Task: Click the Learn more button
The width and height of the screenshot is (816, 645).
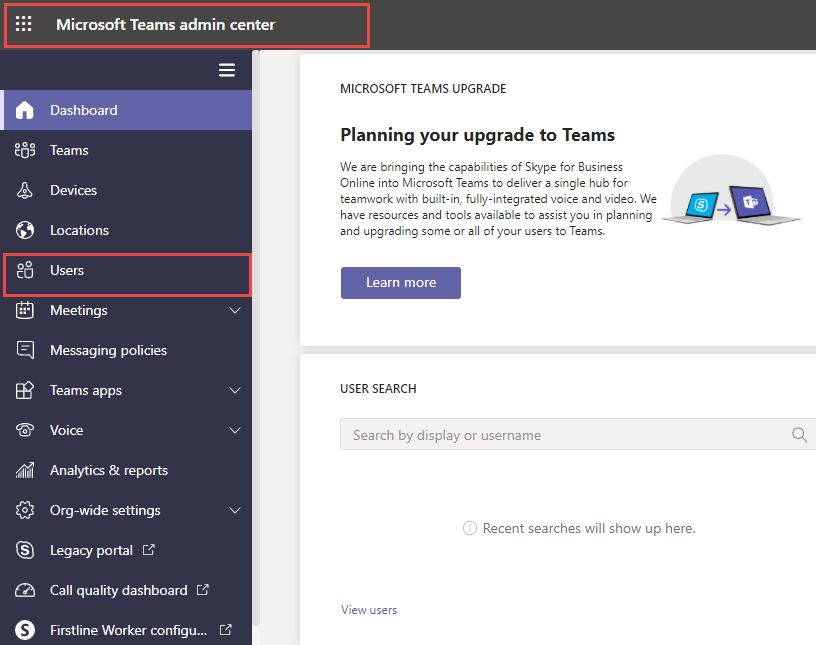Action: (401, 283)
